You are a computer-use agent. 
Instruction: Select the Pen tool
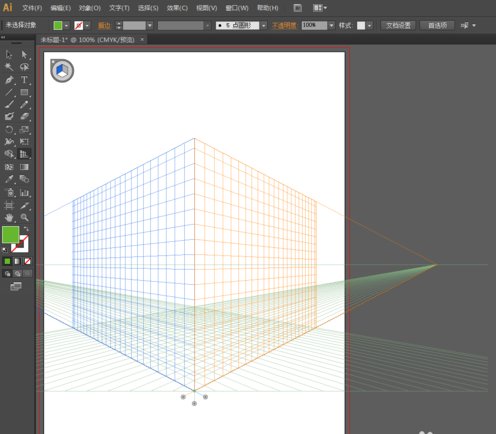coord(9,80)
